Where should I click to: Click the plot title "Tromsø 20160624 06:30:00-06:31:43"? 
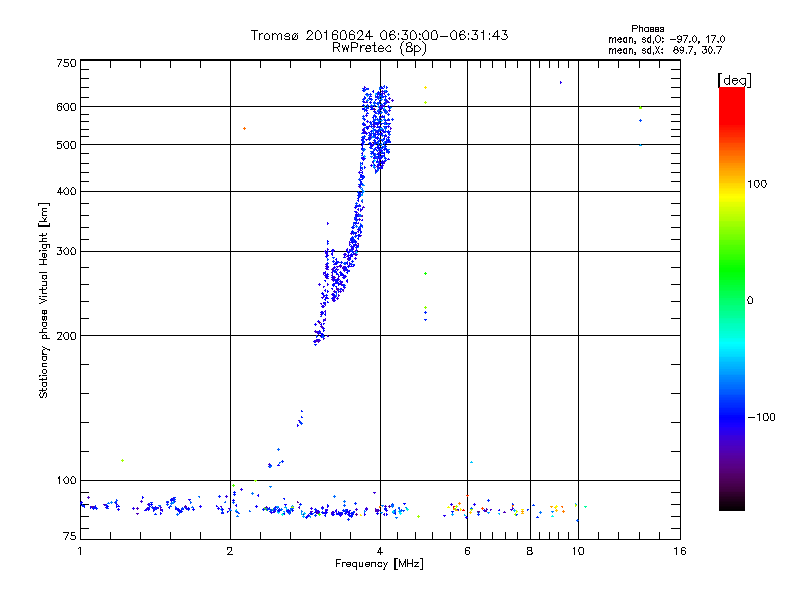pos(379,35)
